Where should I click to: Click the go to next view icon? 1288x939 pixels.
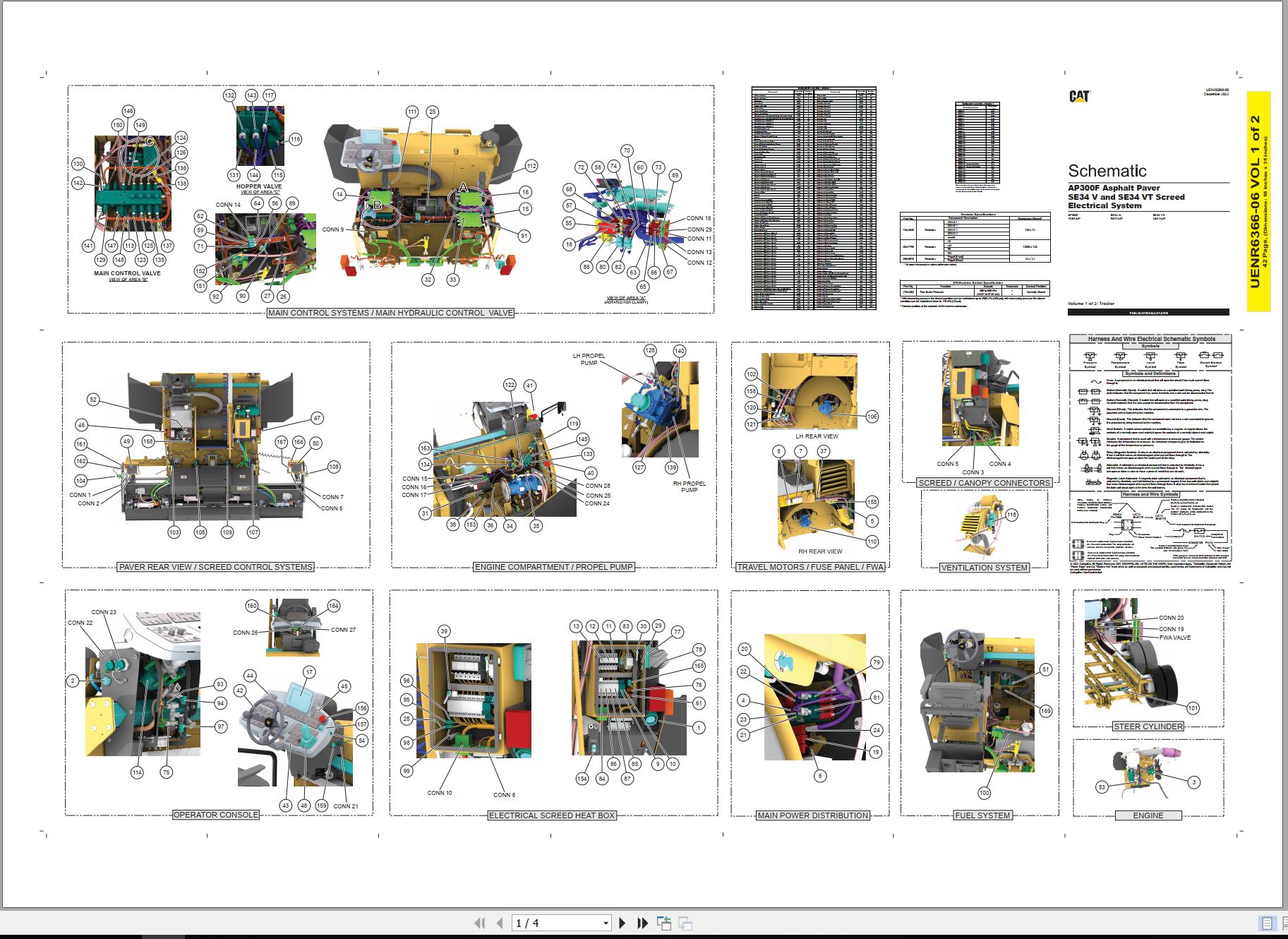tap(685, 923)
